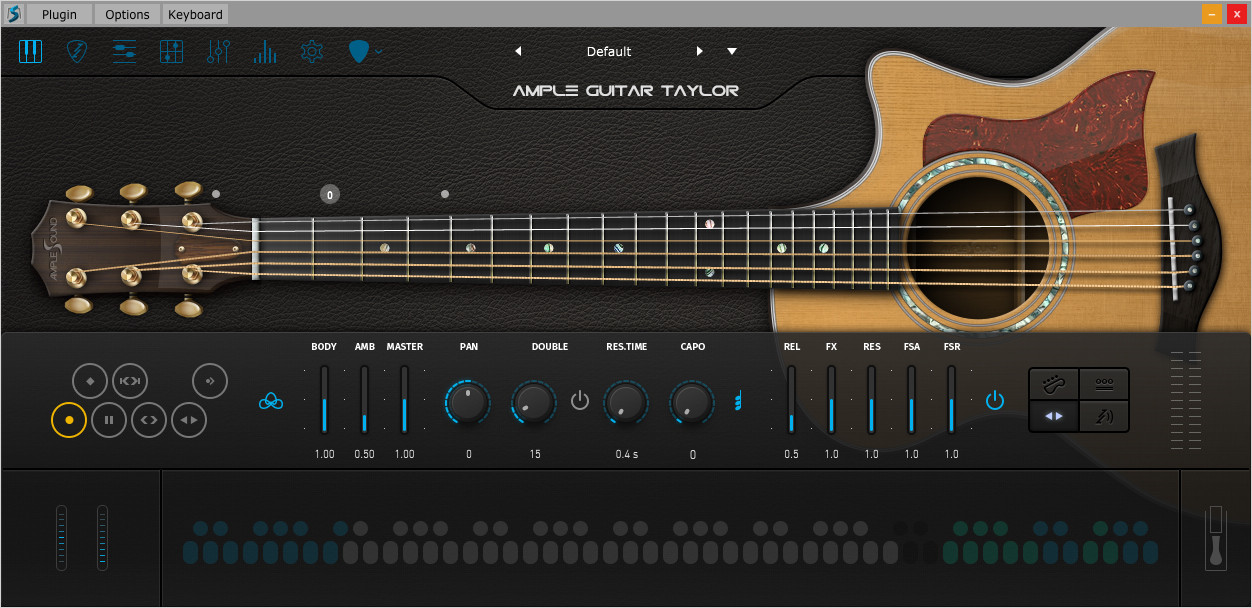Toggle the Double power button
Screen dimensions: 1252x608
tap(580, 401)
